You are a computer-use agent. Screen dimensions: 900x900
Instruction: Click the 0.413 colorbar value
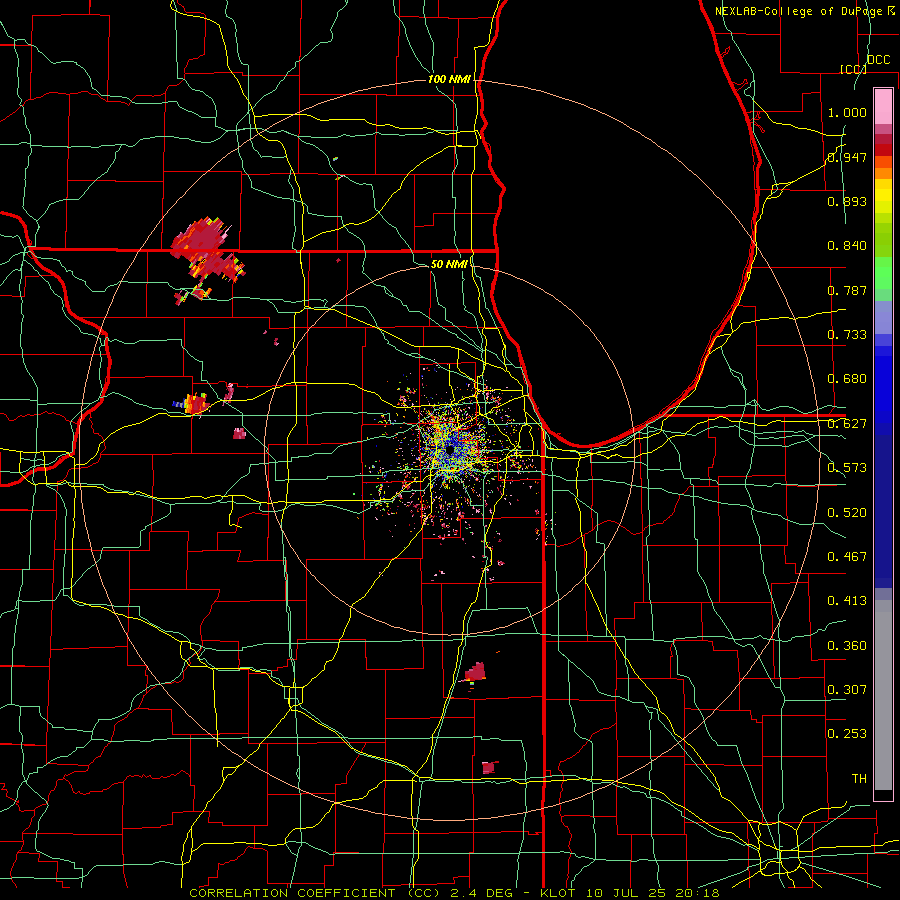[x=847, y=601]
